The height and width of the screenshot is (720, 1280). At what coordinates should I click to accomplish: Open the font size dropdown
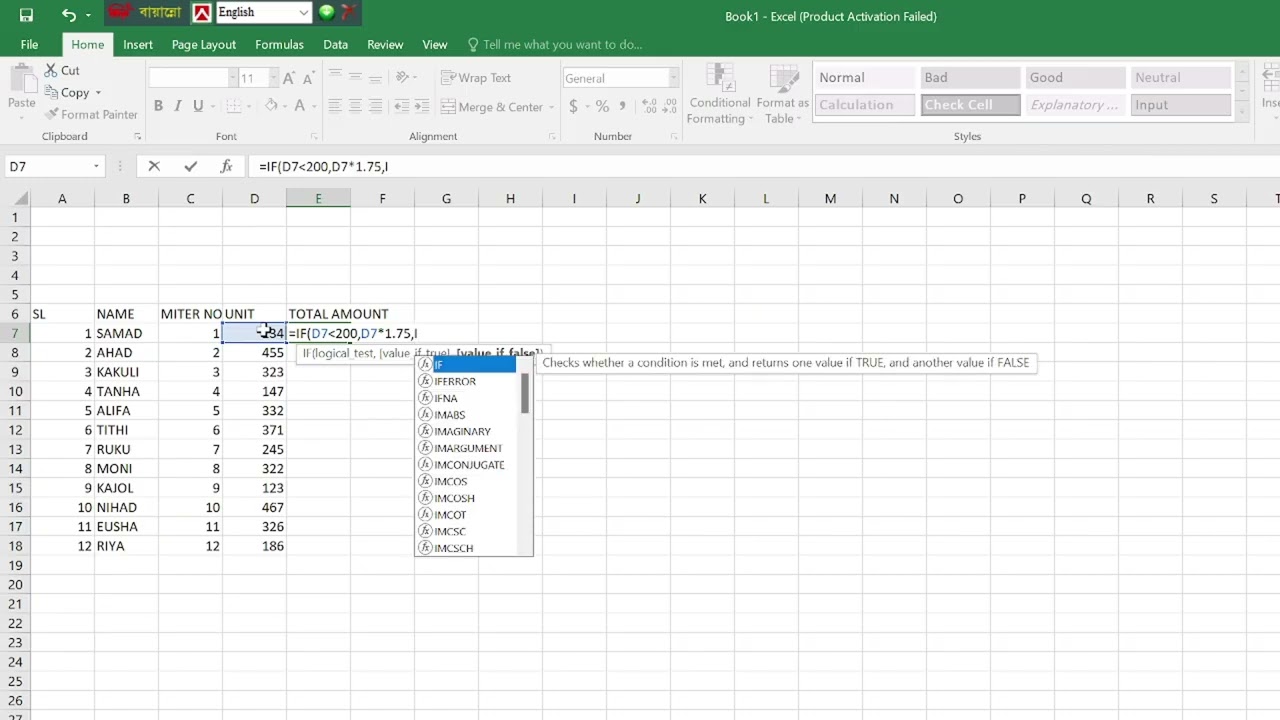272,78
